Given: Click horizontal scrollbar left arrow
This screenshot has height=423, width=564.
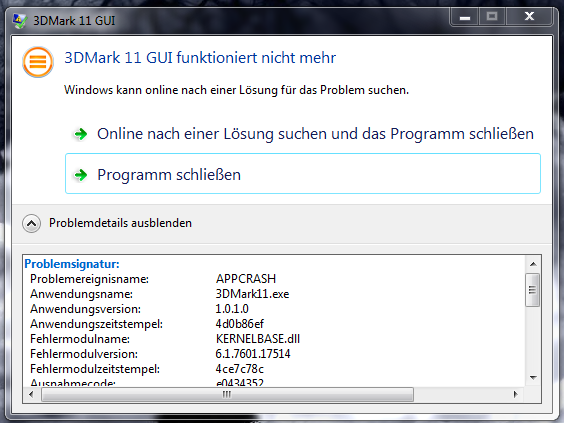Looking at the screenshot, I should coord(31,395).
